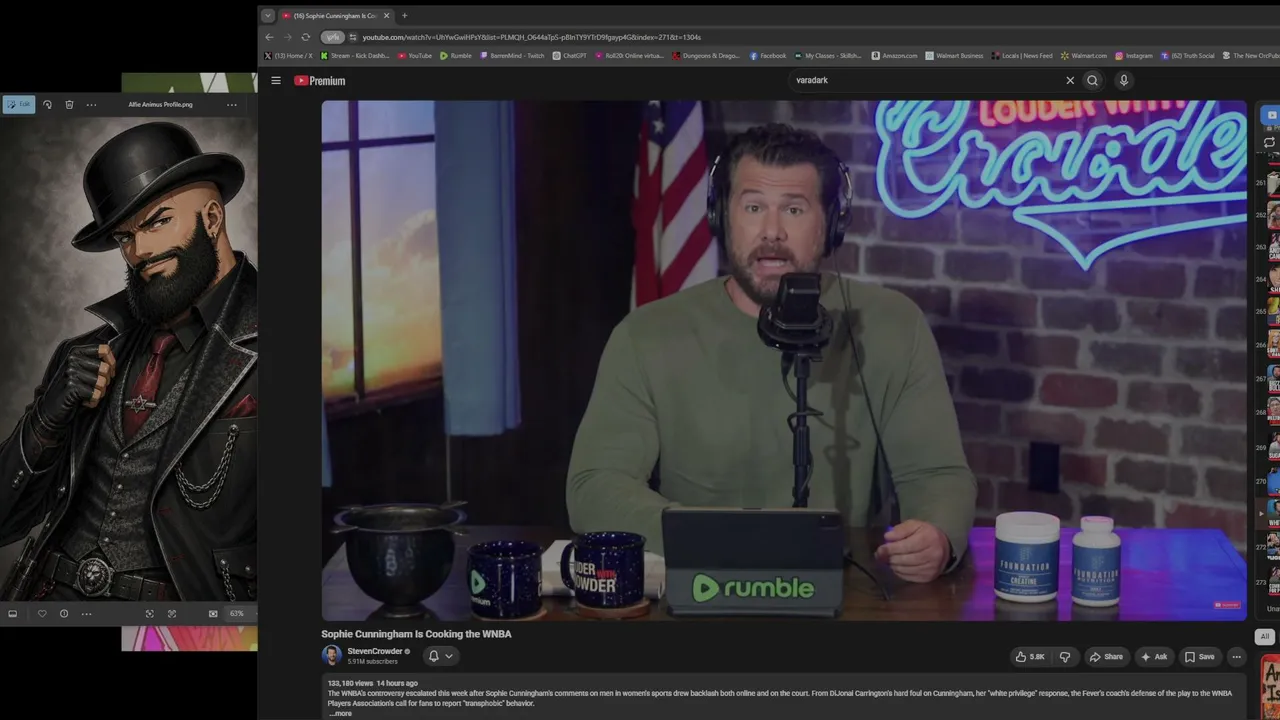Open the zoom percentage control at 63%
The width and height of the screenshot is (1280, 720).
click(236, 614)
